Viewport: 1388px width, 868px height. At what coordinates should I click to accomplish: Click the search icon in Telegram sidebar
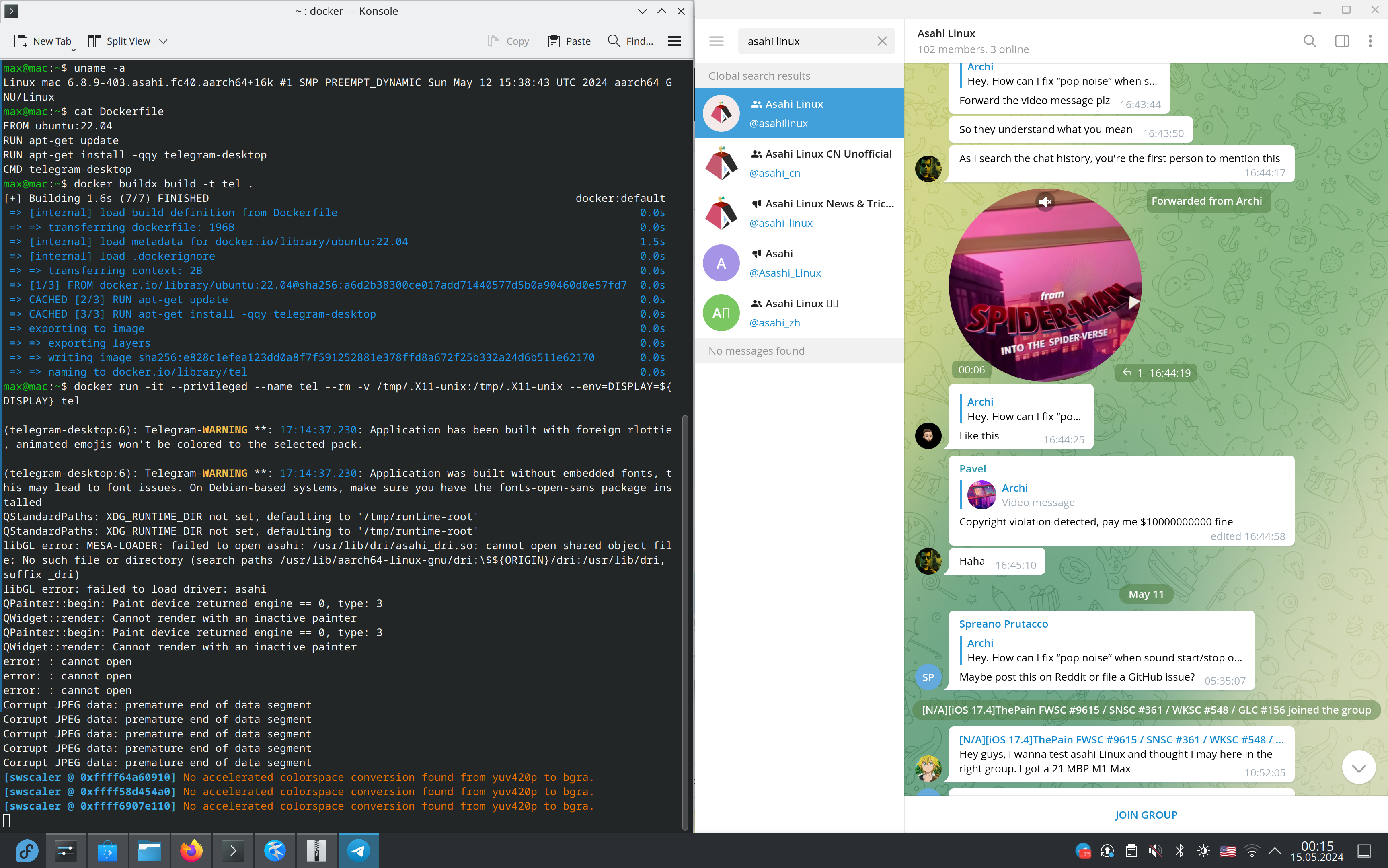pyautogui.click(x=1310, y=42)
